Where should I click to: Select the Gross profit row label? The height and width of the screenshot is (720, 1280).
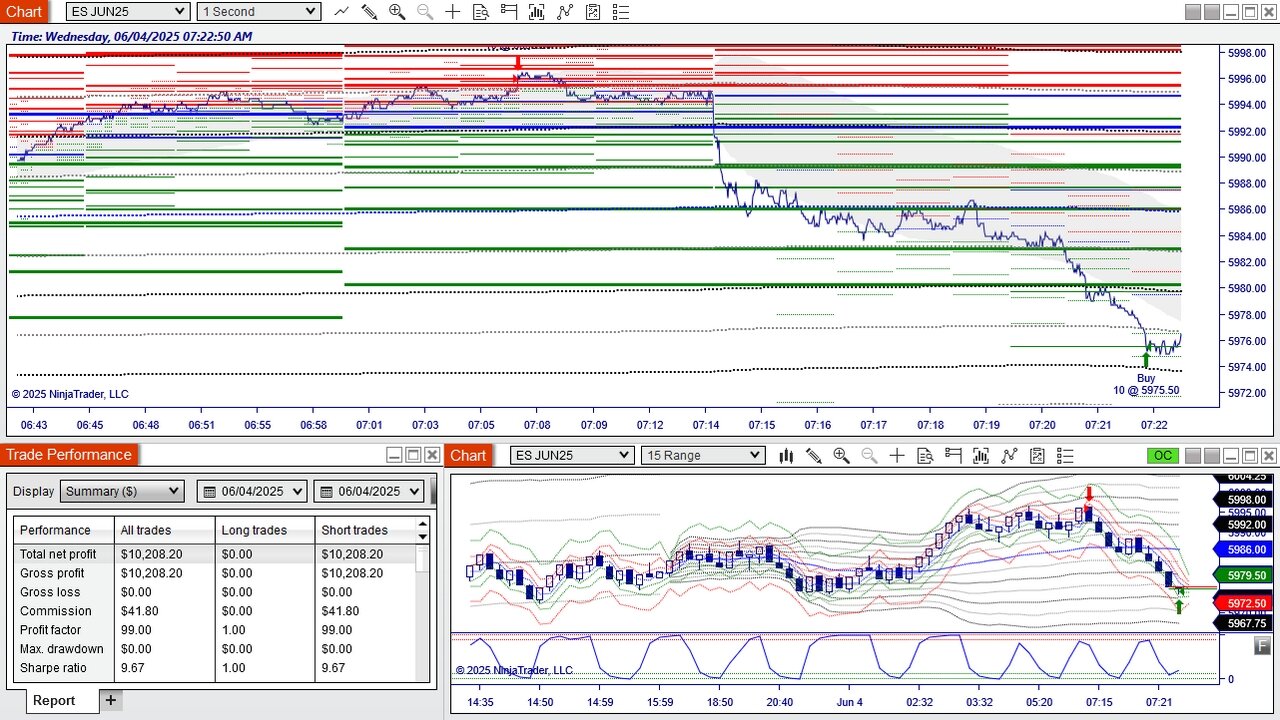(x=52, y=573)
